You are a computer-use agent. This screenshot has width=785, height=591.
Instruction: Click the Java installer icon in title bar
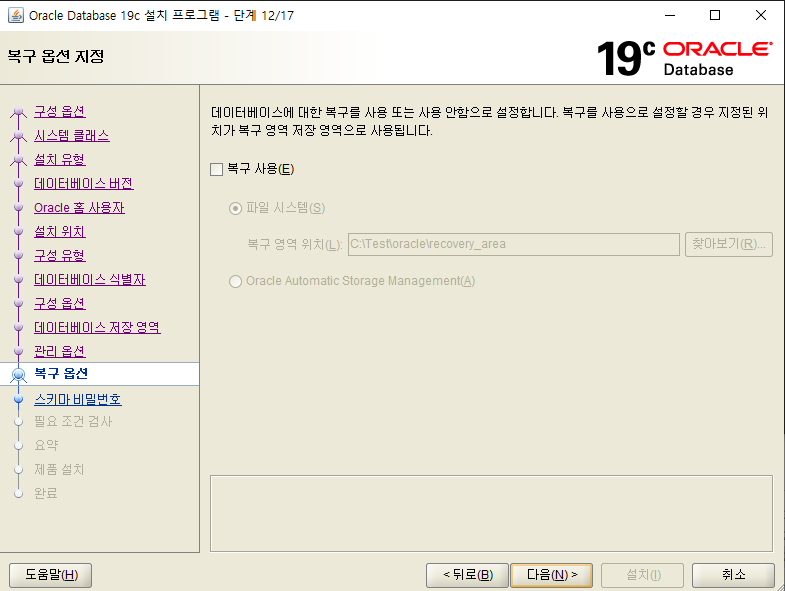pyautogui.click(x=16, y=15)
